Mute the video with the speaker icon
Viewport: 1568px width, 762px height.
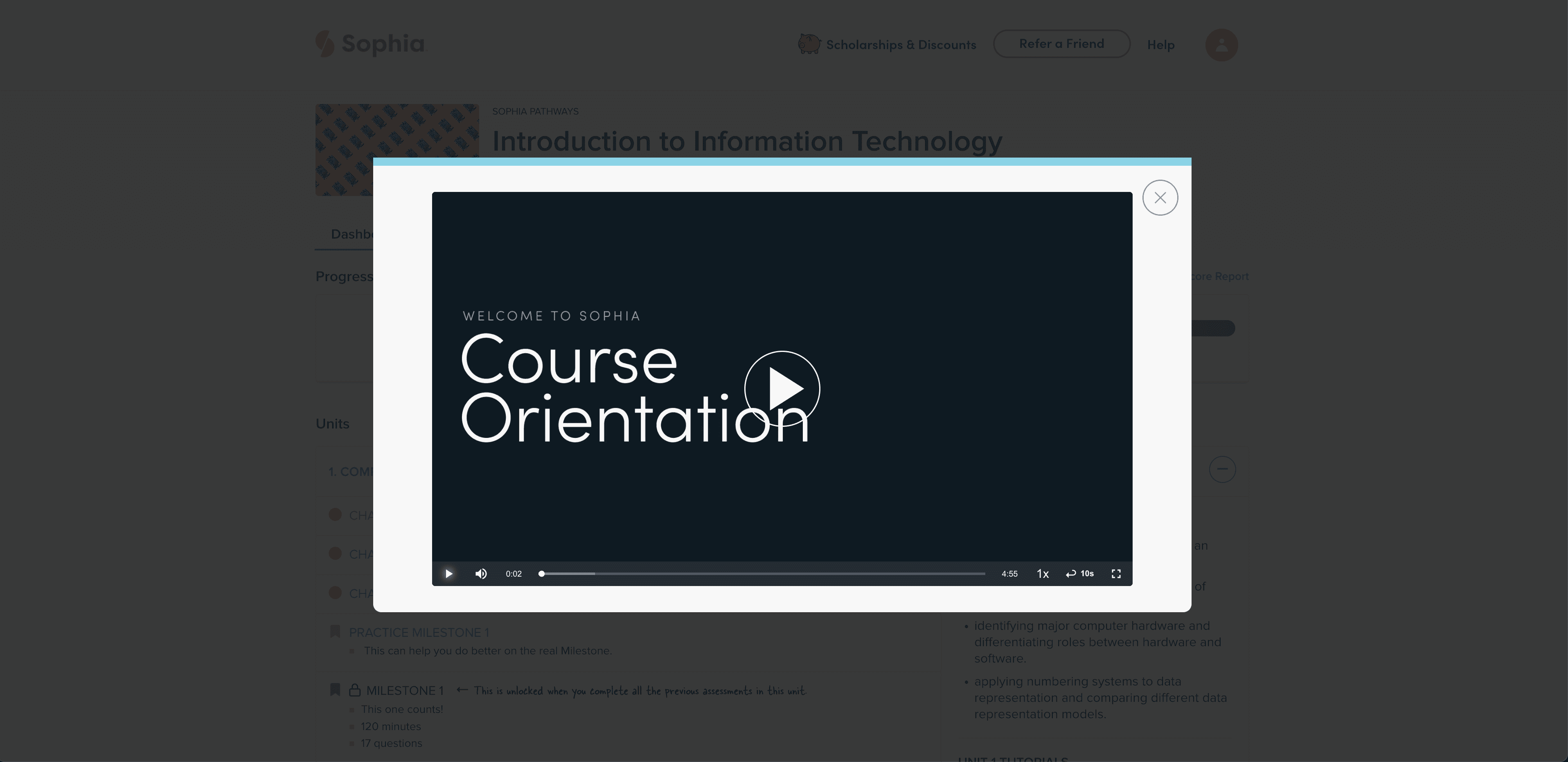pyautogui.click(x=481, y=573)
